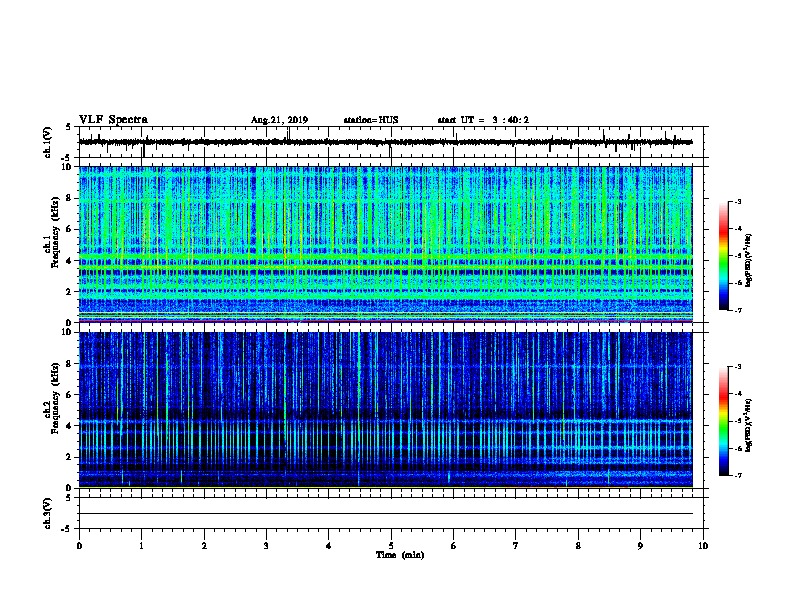
Task: Click the "10" tick on the time axis
Action: 703,546
